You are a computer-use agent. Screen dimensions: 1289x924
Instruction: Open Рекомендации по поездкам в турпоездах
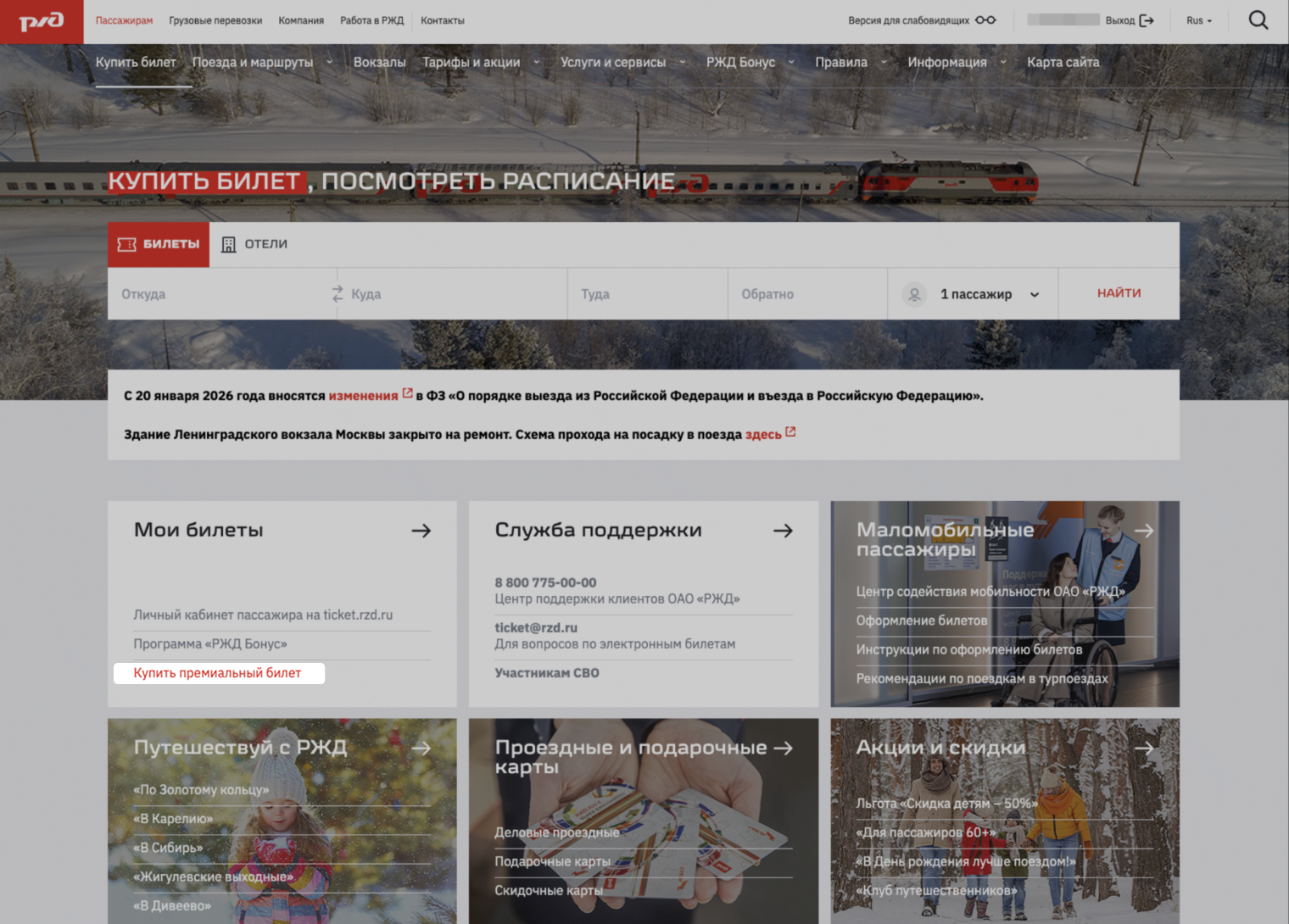[982, 678]
